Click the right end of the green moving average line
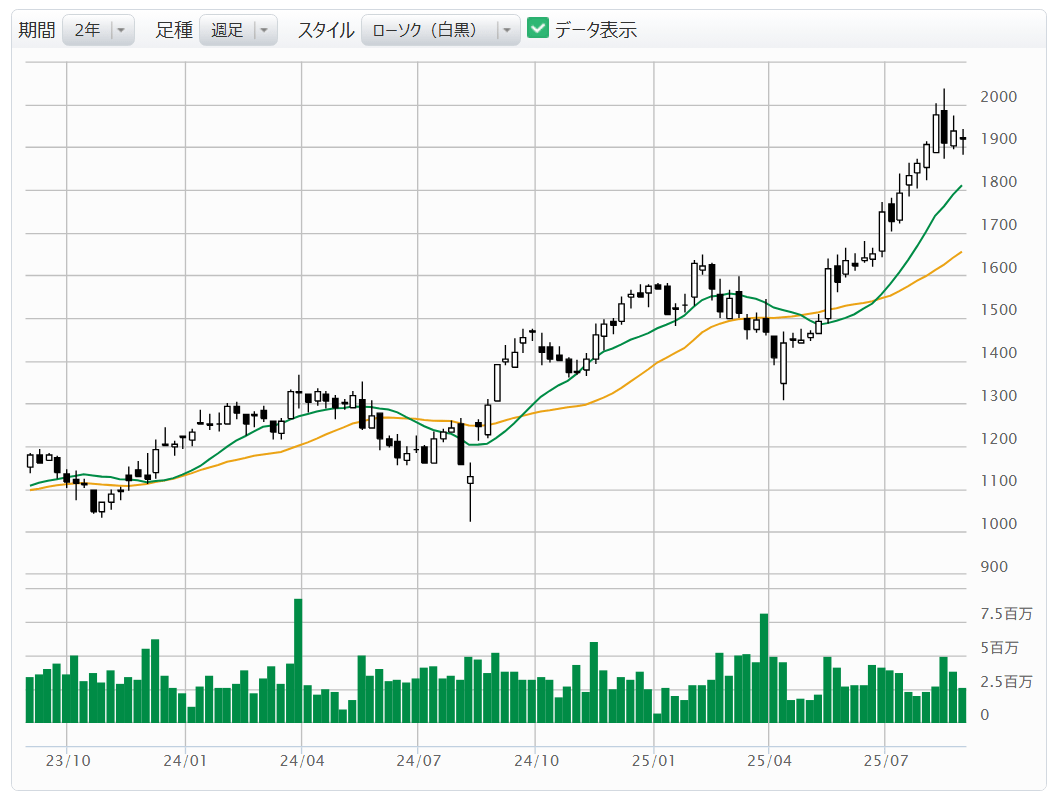 (x=961, y=186)
